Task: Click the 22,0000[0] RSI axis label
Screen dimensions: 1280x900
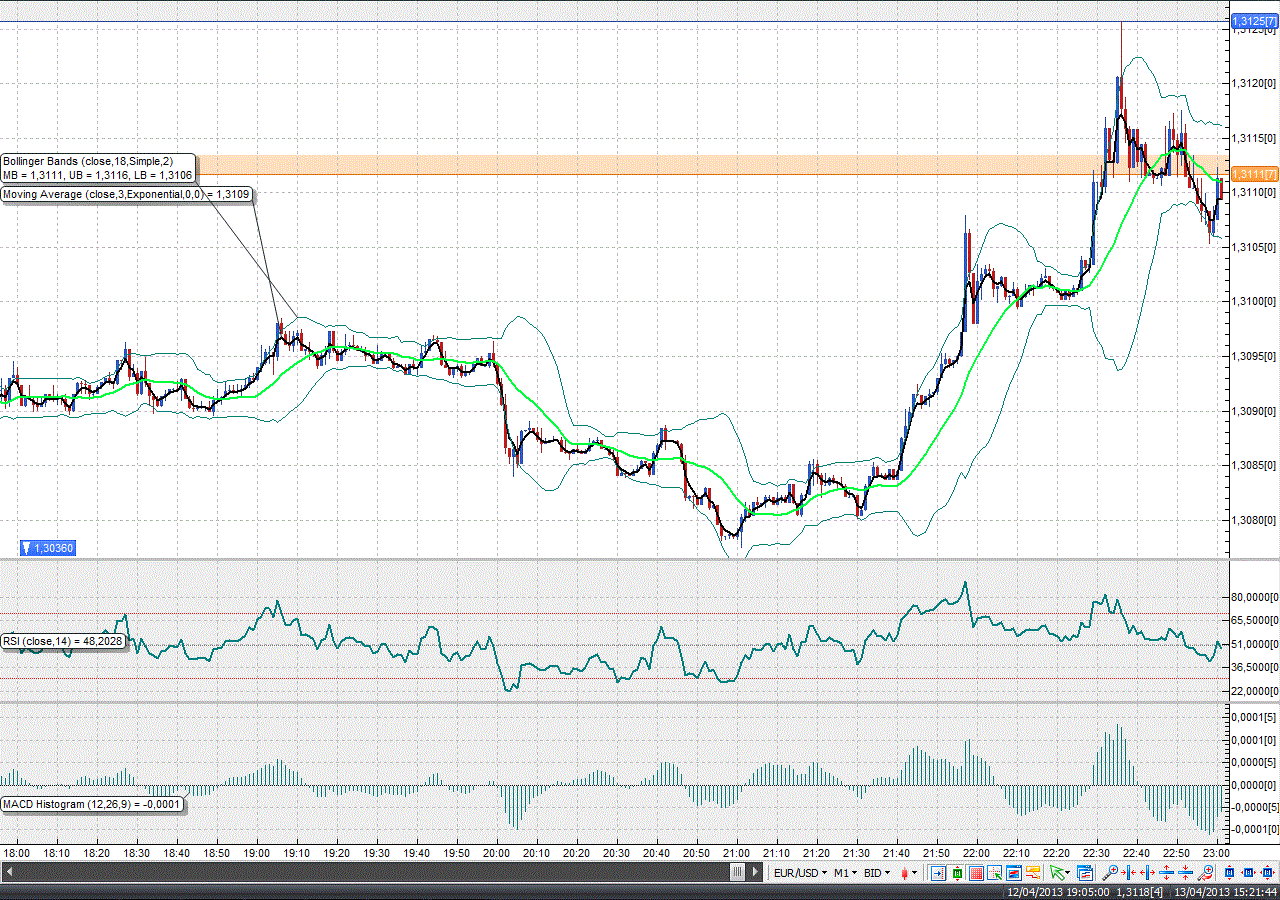Action: click(1254, 691)
